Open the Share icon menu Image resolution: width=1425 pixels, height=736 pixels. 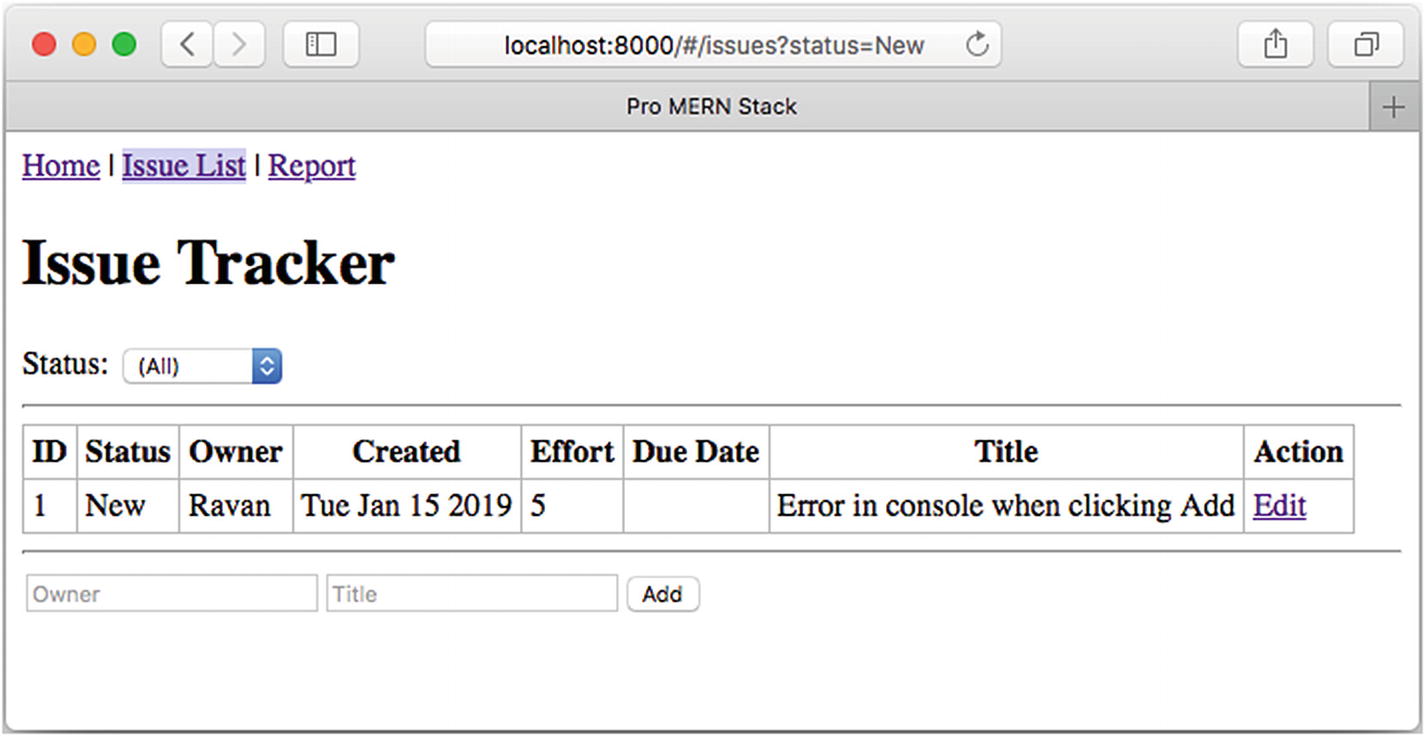pos(1275,45)
